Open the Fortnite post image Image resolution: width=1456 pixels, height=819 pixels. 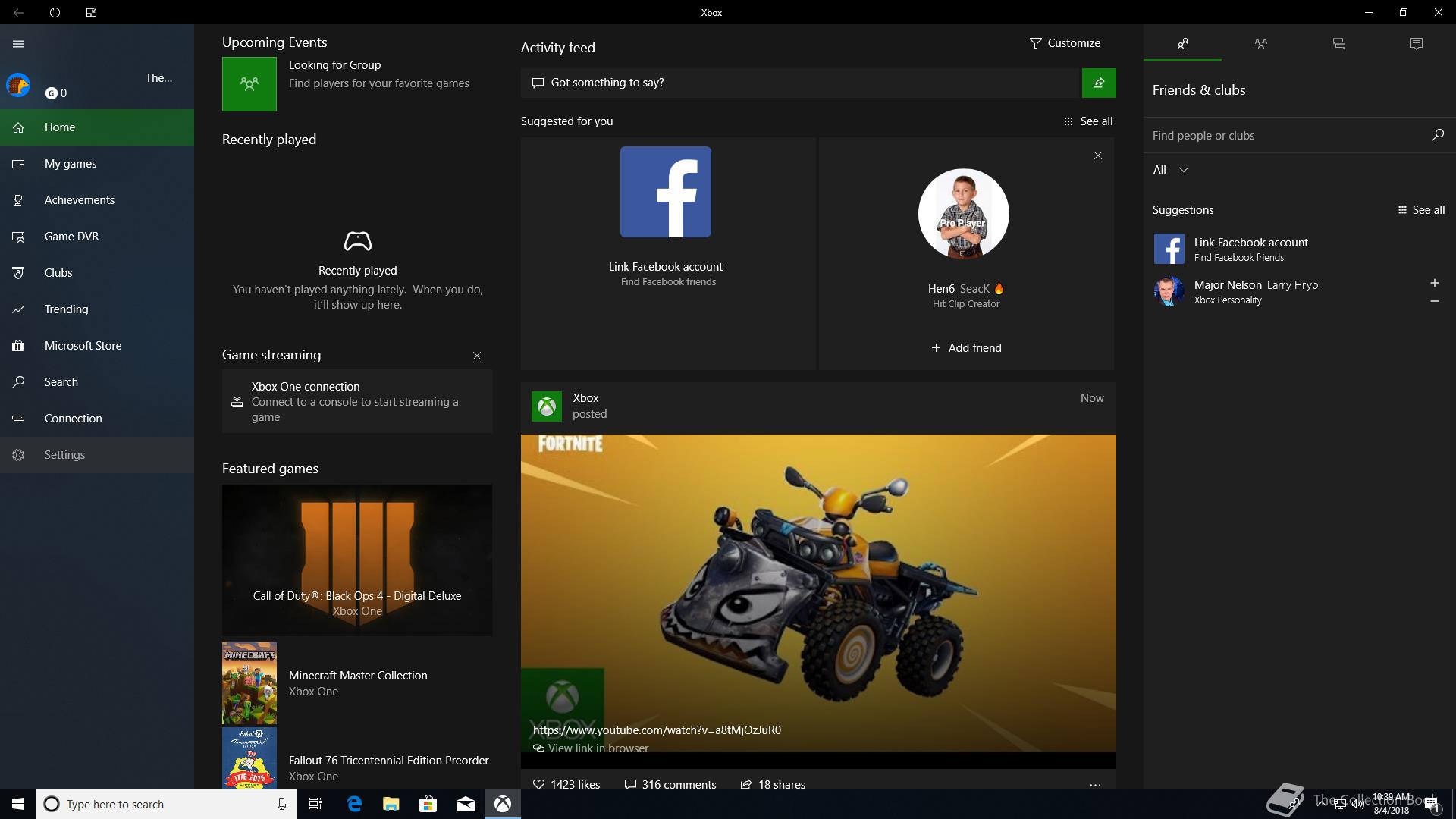(818, 593)
